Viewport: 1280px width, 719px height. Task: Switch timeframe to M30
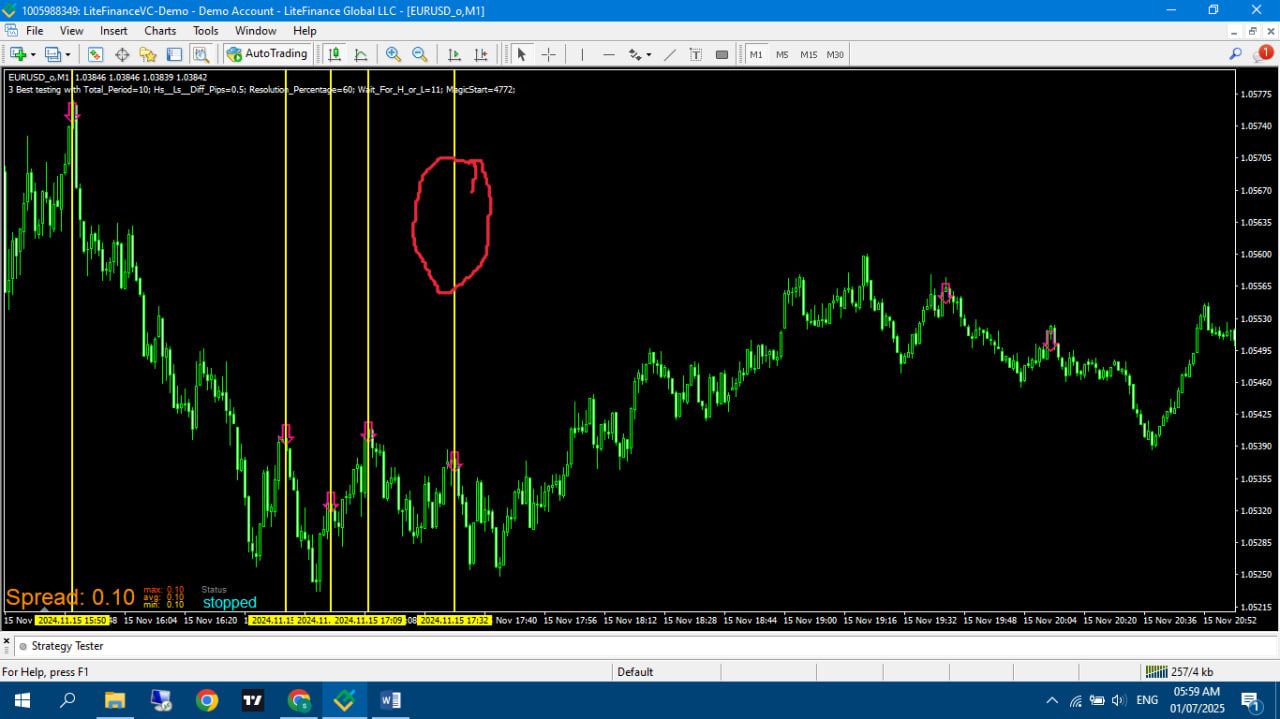(835, 54)
